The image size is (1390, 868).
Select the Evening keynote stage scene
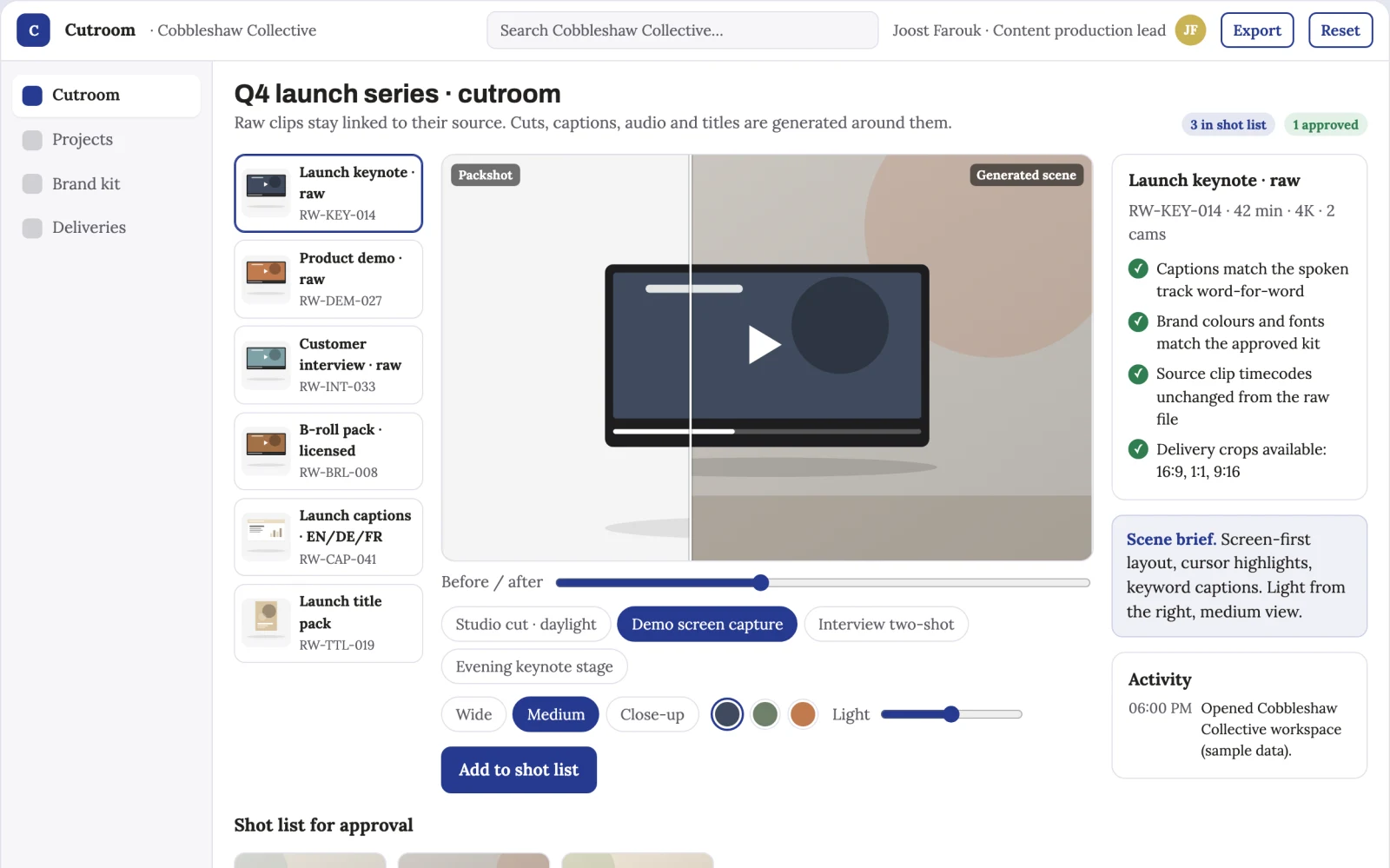coord(534,666)
